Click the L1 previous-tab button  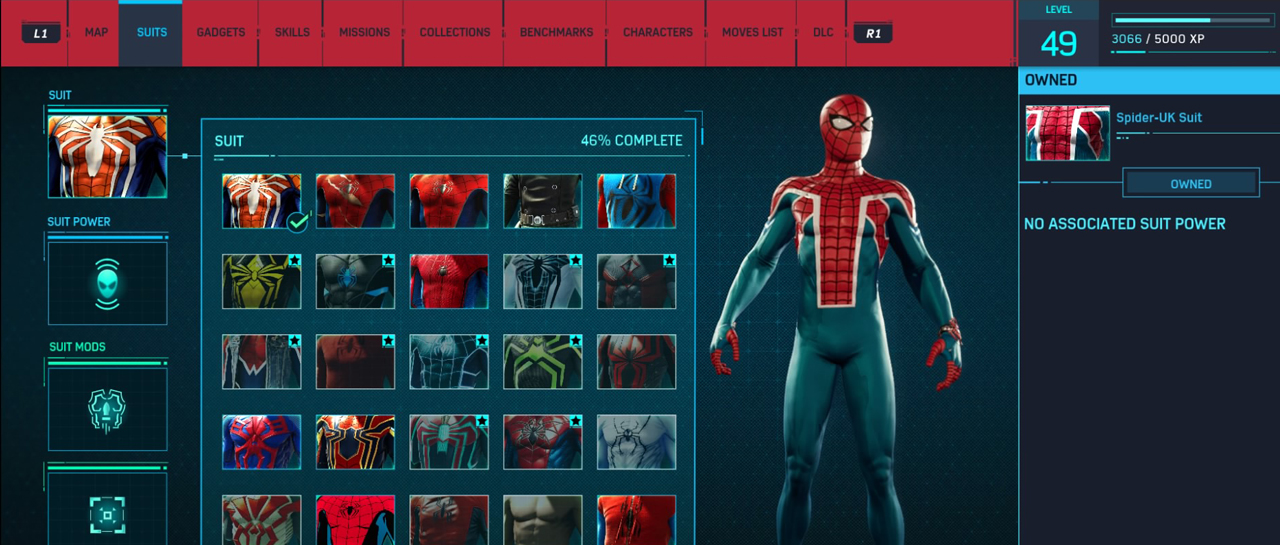pos(40,33)
